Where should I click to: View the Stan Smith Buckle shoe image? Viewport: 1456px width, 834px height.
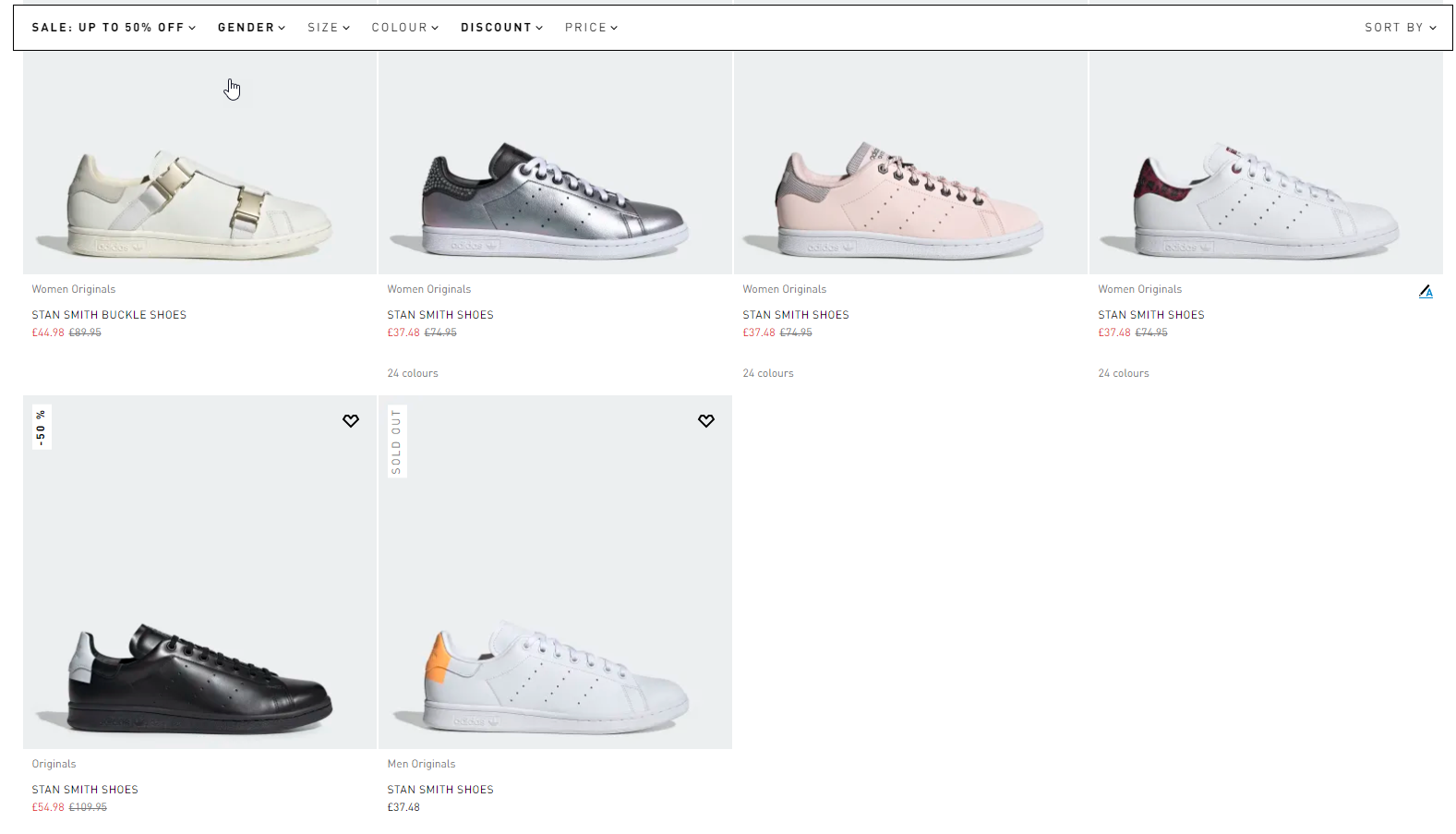click(199, 163)
